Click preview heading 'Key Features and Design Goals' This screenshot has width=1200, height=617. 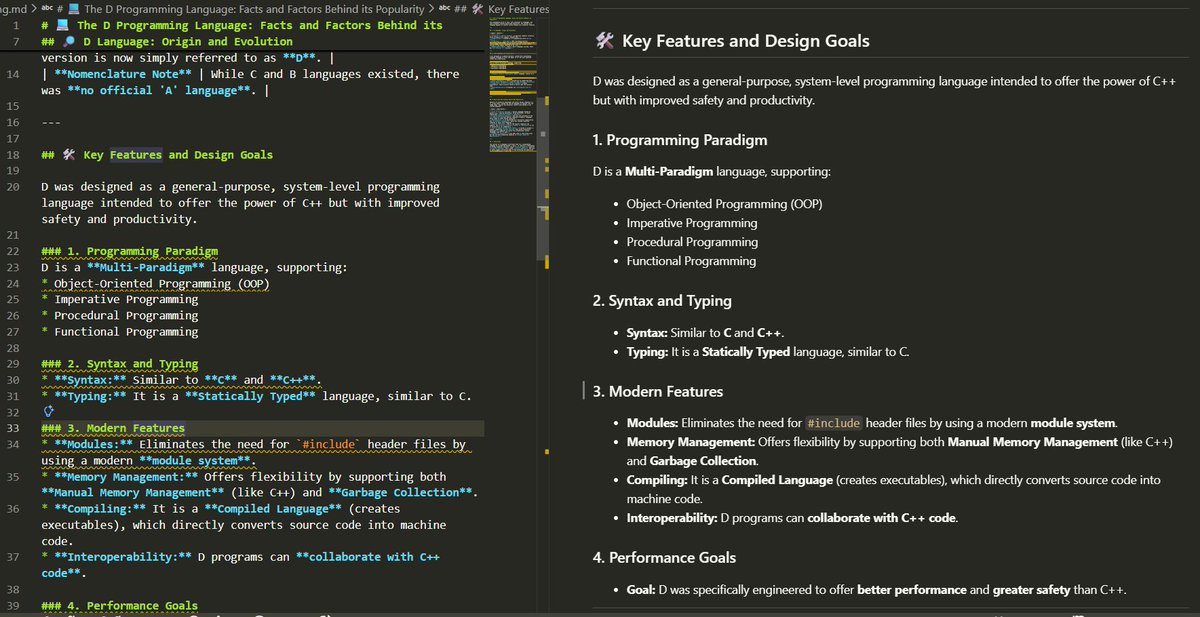(745, 41)
